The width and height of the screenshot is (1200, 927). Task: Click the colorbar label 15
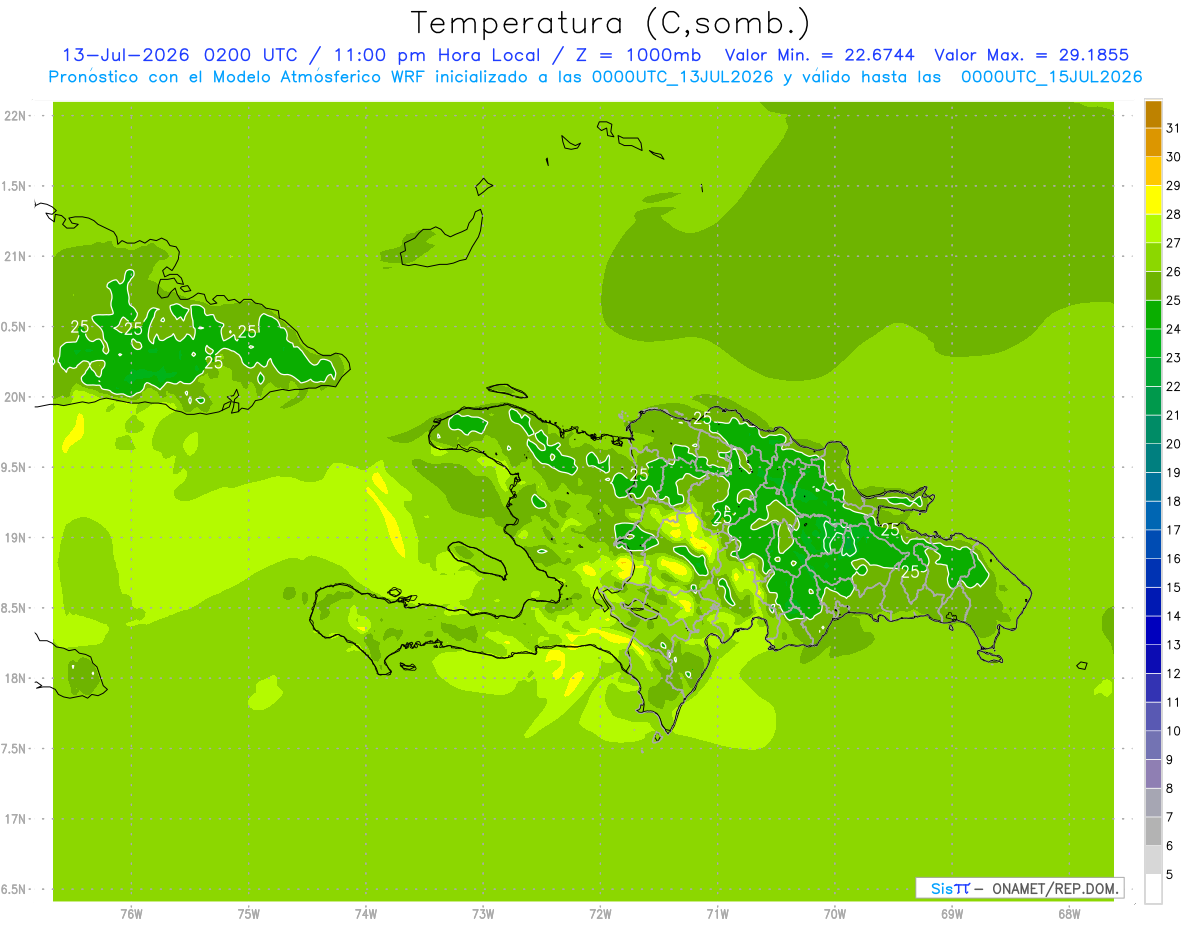pyautogui.click(x=1174, y=587)
